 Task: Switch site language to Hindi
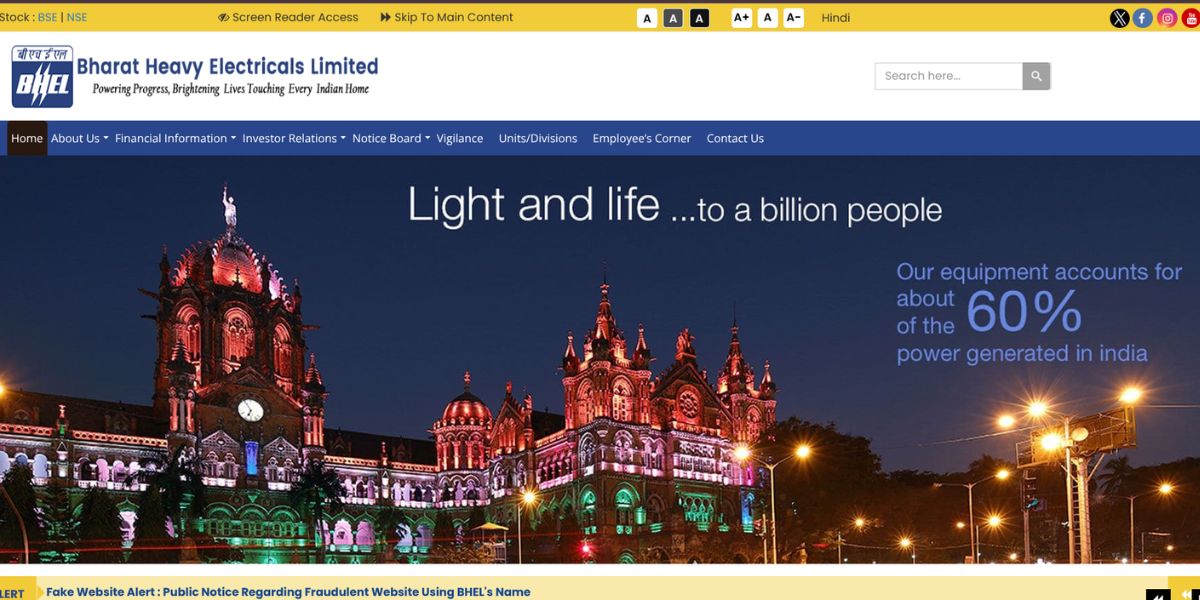[836, 17]
